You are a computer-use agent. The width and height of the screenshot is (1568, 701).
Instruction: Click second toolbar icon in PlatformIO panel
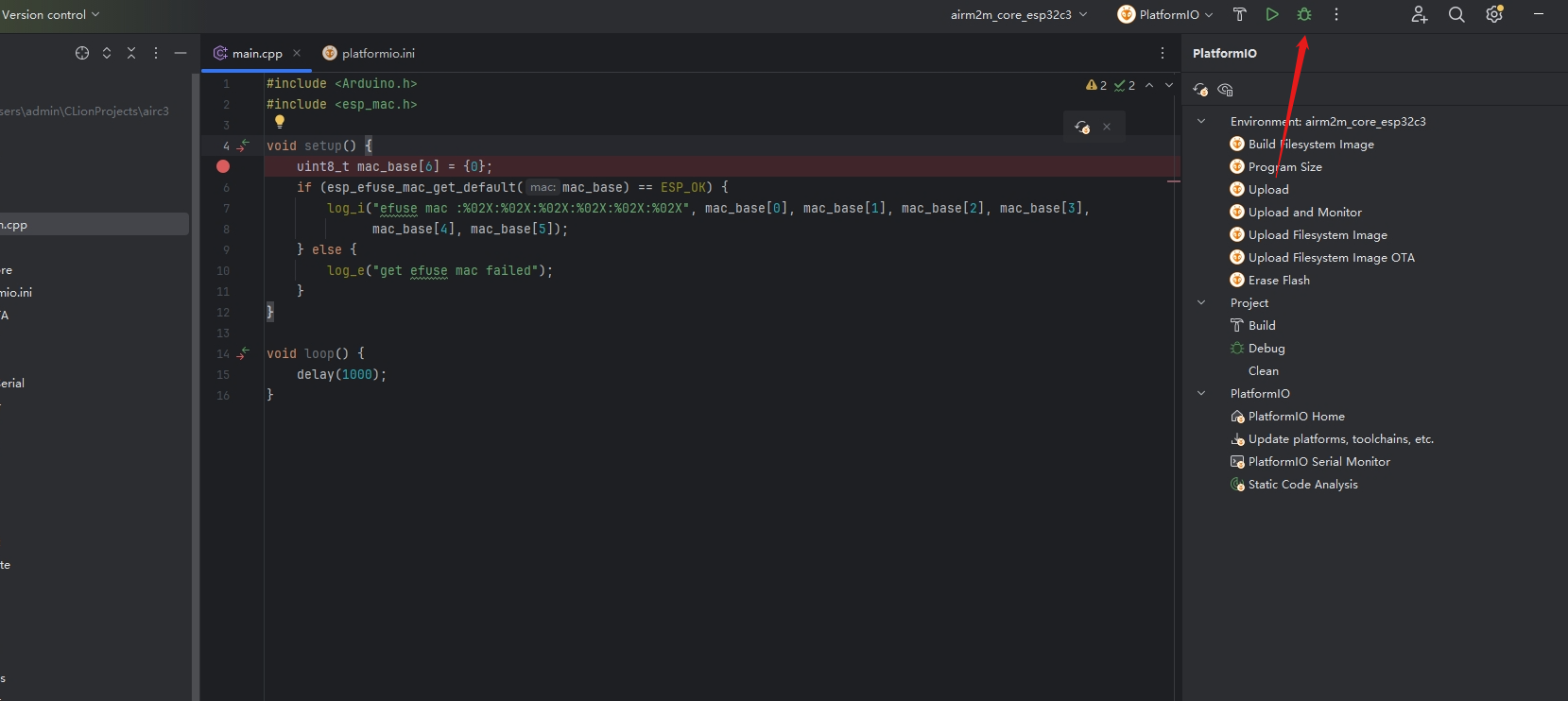click(x=1226, y=90)
